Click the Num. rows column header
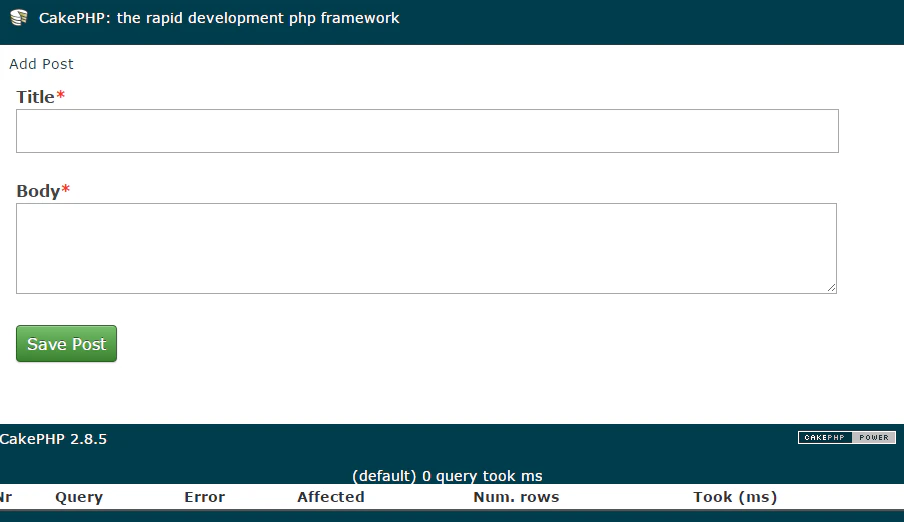Viewport: 904px width, 522px height. coord(517,497)
